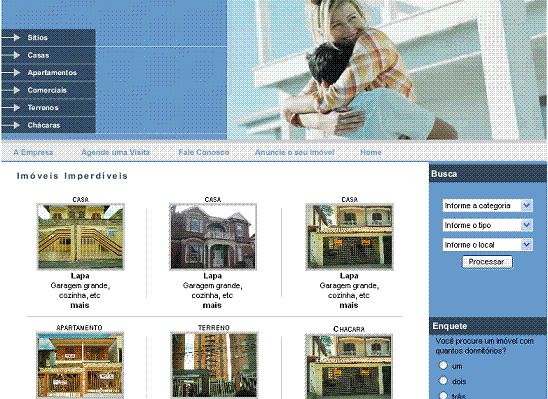Viewport: 548px width, 399px height.
Task: Open 'Fale Conosco' link
Action: (x=204, y=152)
